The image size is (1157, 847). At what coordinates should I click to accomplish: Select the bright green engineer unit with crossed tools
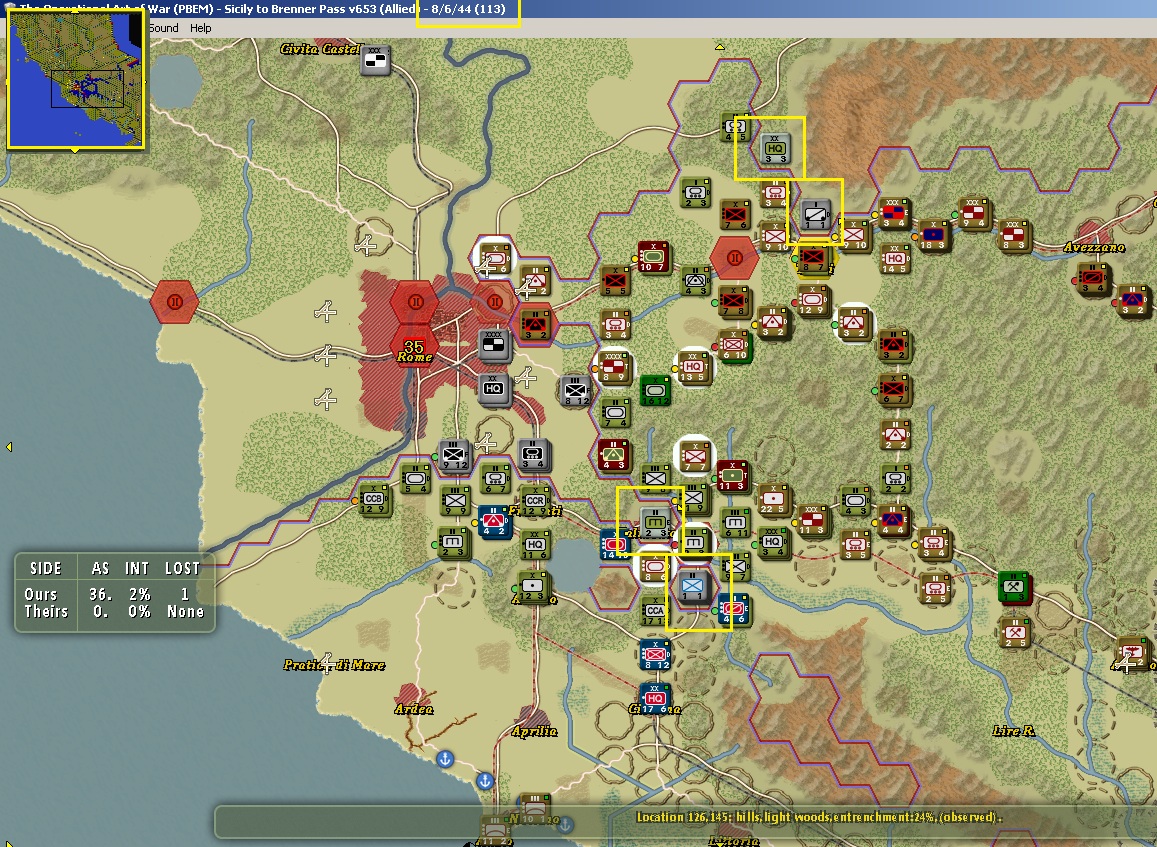point(1014,587)
